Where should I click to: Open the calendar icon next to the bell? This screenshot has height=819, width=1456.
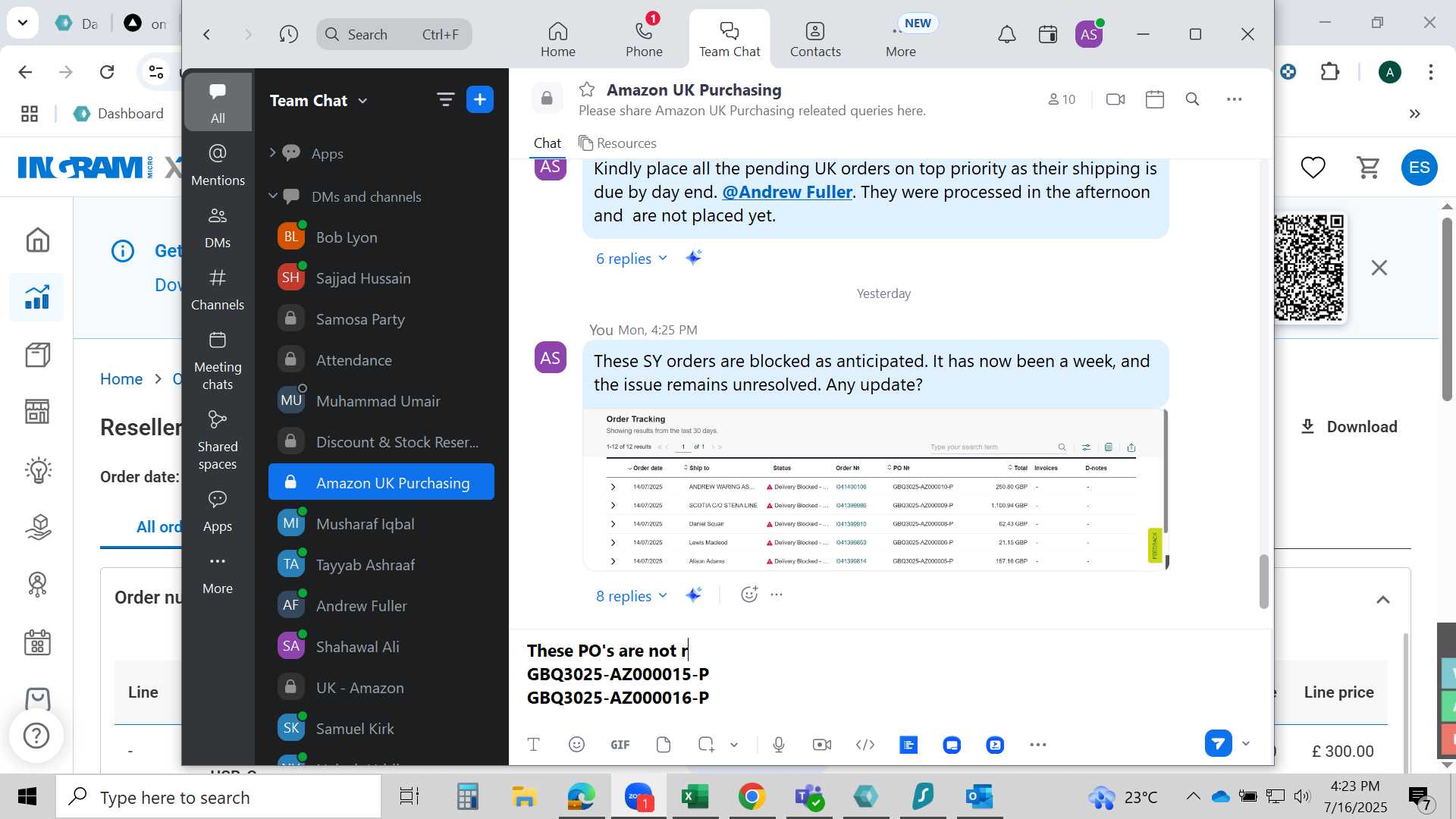coord(1048,34)
